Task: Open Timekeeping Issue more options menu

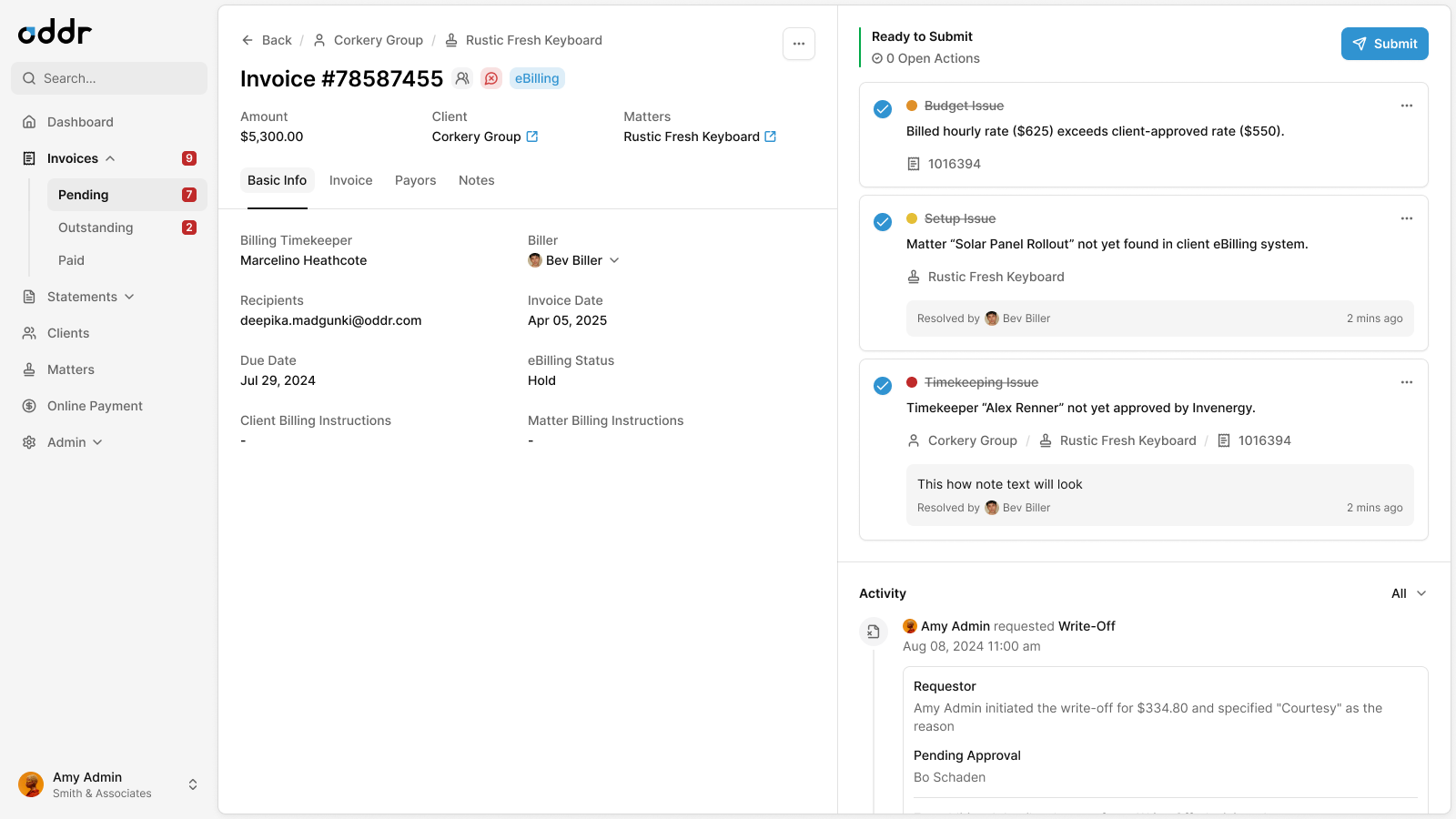Action: pos(1406,382)
